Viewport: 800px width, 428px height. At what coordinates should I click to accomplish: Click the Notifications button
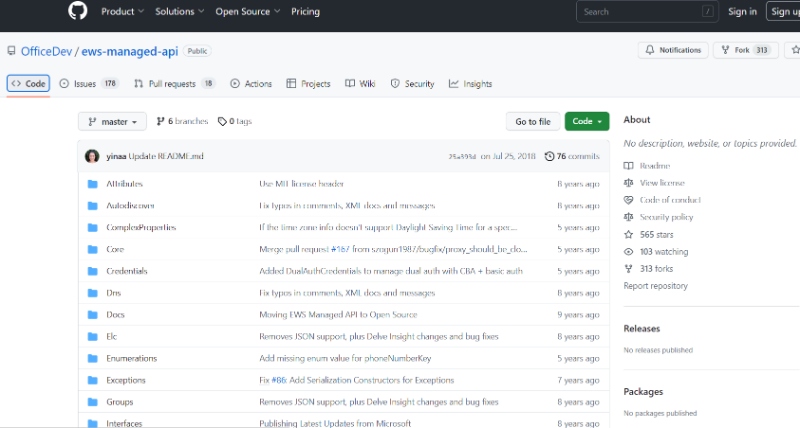(x=672, y=50)
